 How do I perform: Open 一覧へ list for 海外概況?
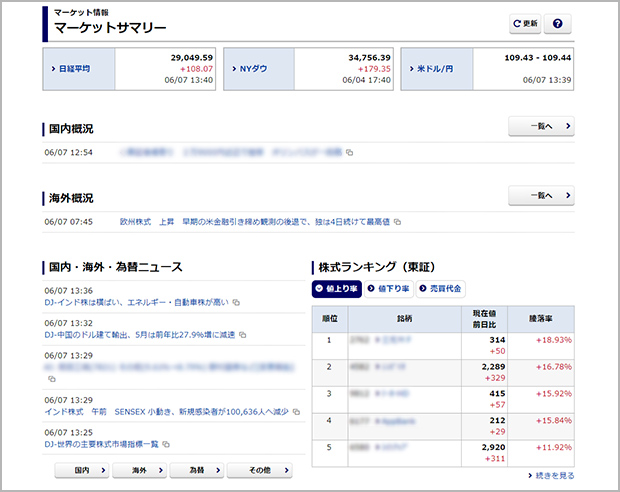(x=541, y=195)
